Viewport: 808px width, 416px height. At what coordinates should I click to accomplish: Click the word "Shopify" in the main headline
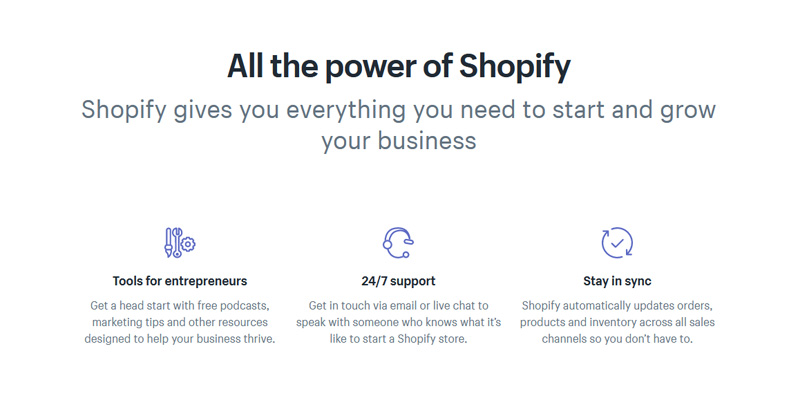pyautogui.click(x=515, y=67)
